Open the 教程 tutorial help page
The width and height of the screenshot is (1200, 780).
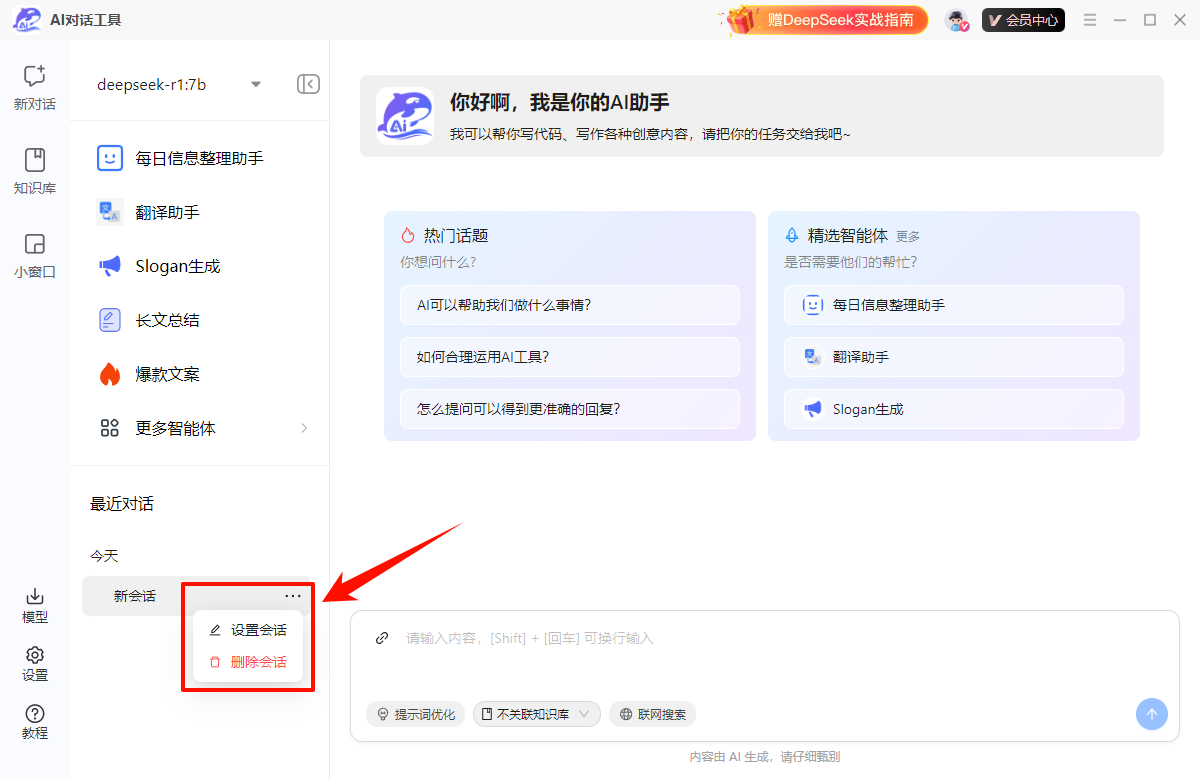coord(35,721)
